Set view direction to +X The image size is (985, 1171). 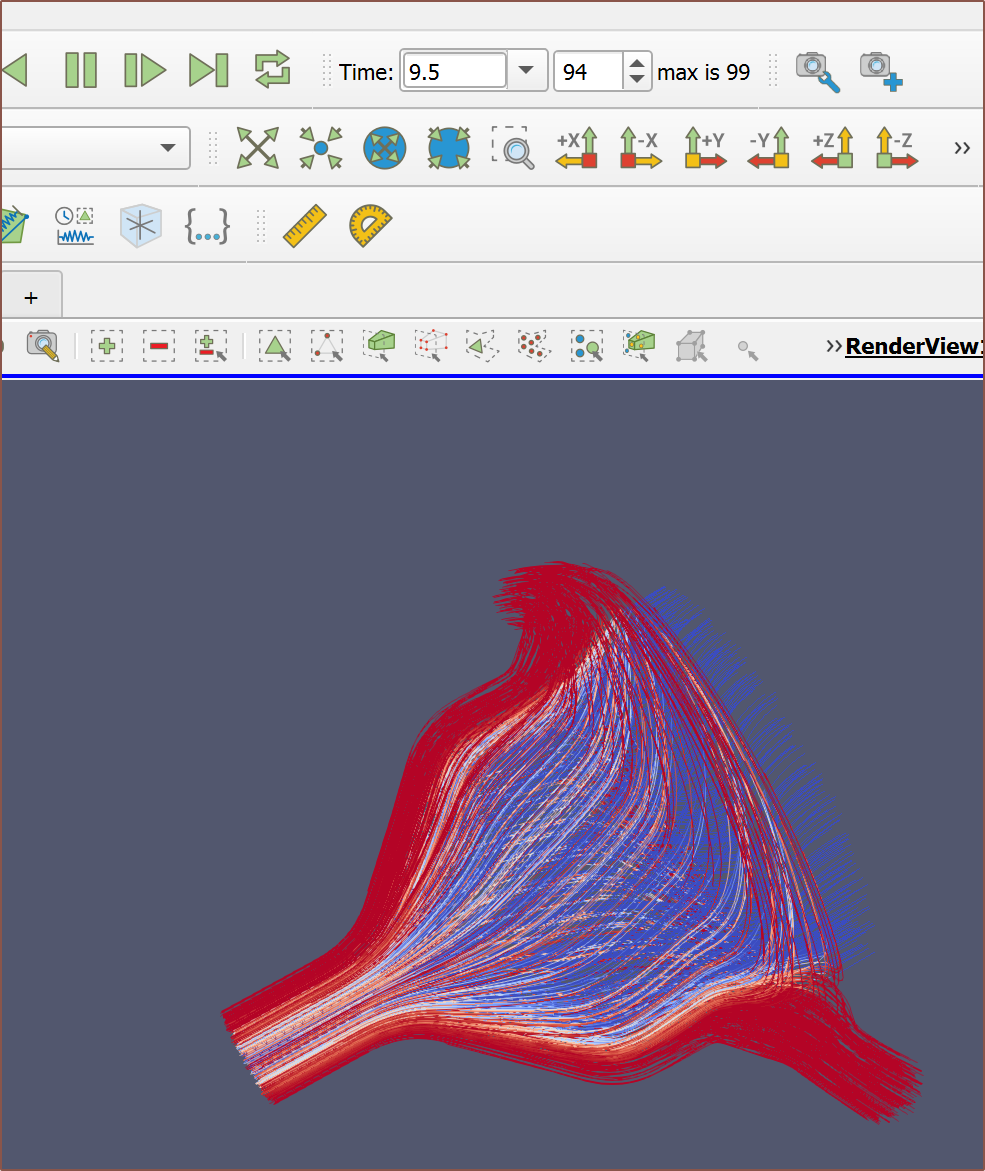(577, 148)
